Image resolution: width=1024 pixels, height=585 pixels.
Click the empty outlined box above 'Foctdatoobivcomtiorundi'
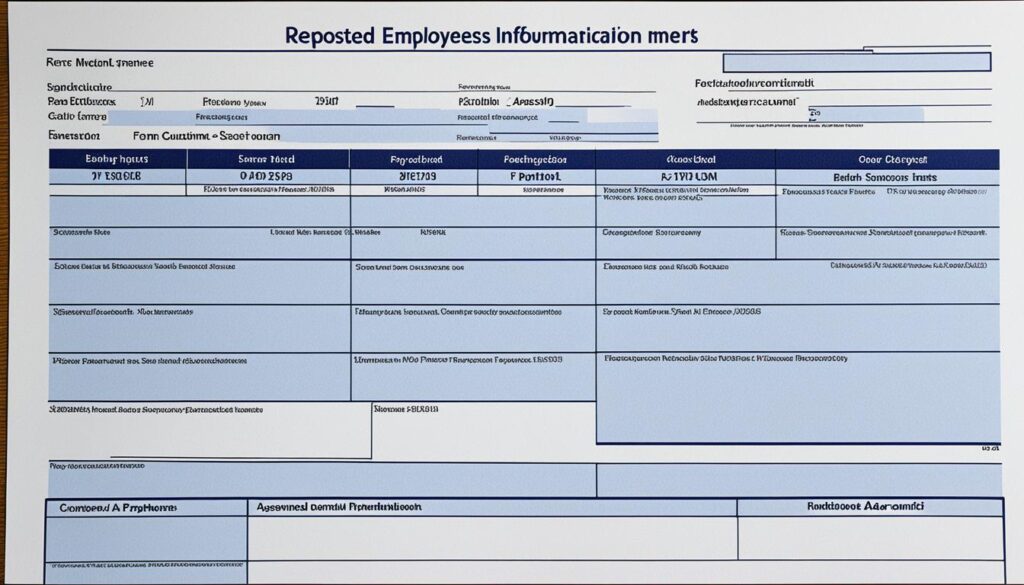point(857,63)
